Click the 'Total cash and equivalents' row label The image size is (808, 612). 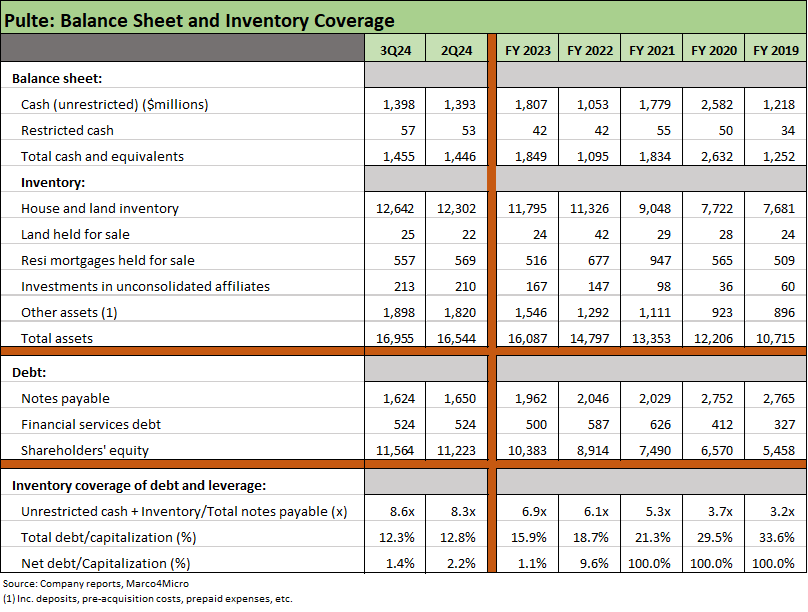tap(102, 157)
